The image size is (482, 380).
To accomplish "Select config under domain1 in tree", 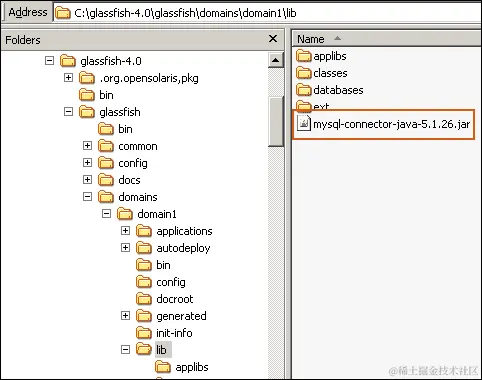I will [171, 282].
